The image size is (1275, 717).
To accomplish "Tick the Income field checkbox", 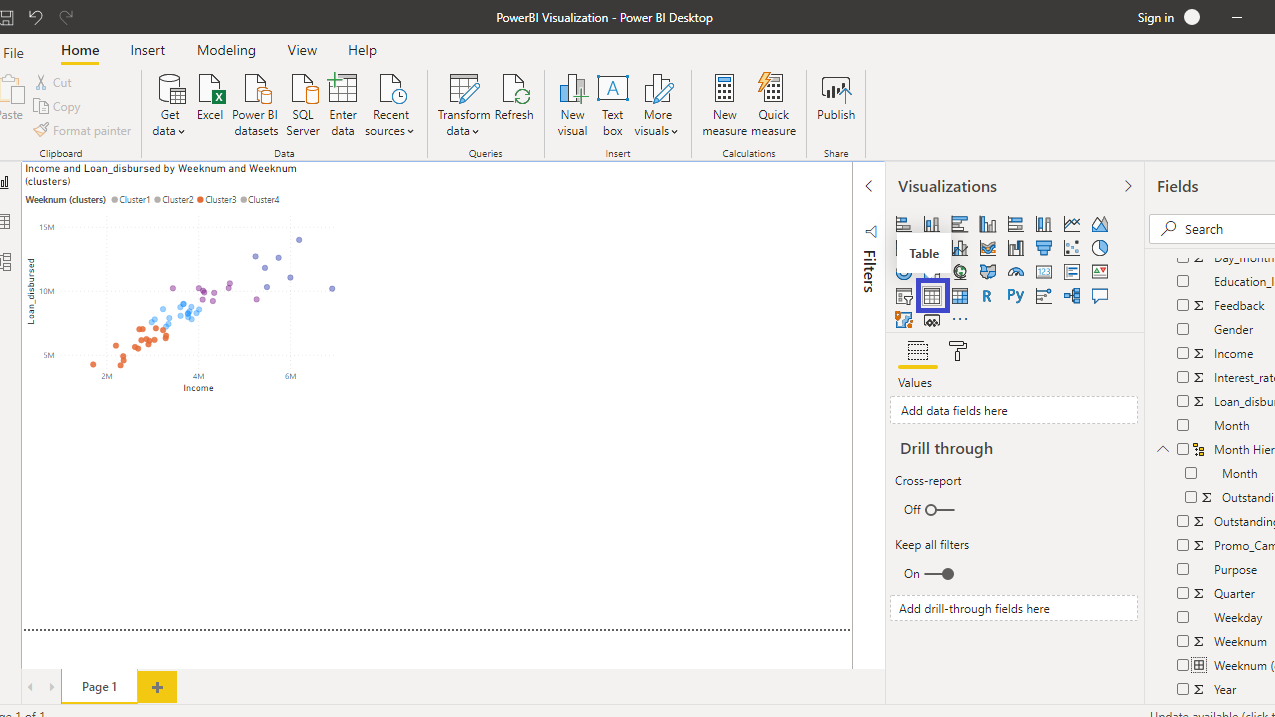I will pyautogui.click(x=1183, y=354).
